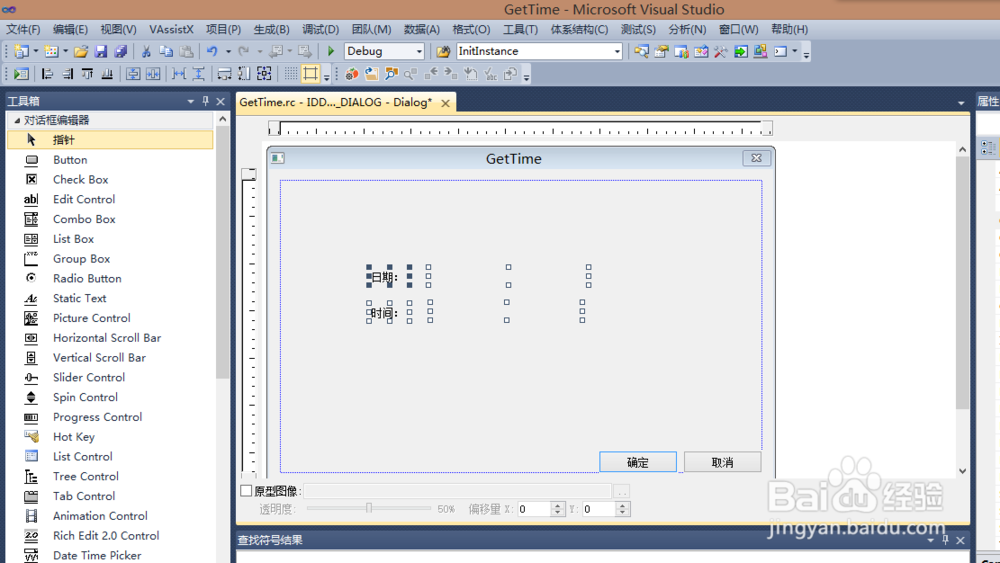The image size is (1000, 563).
Task: Center selected controls vertically in dialog
Action: point(133,74)
